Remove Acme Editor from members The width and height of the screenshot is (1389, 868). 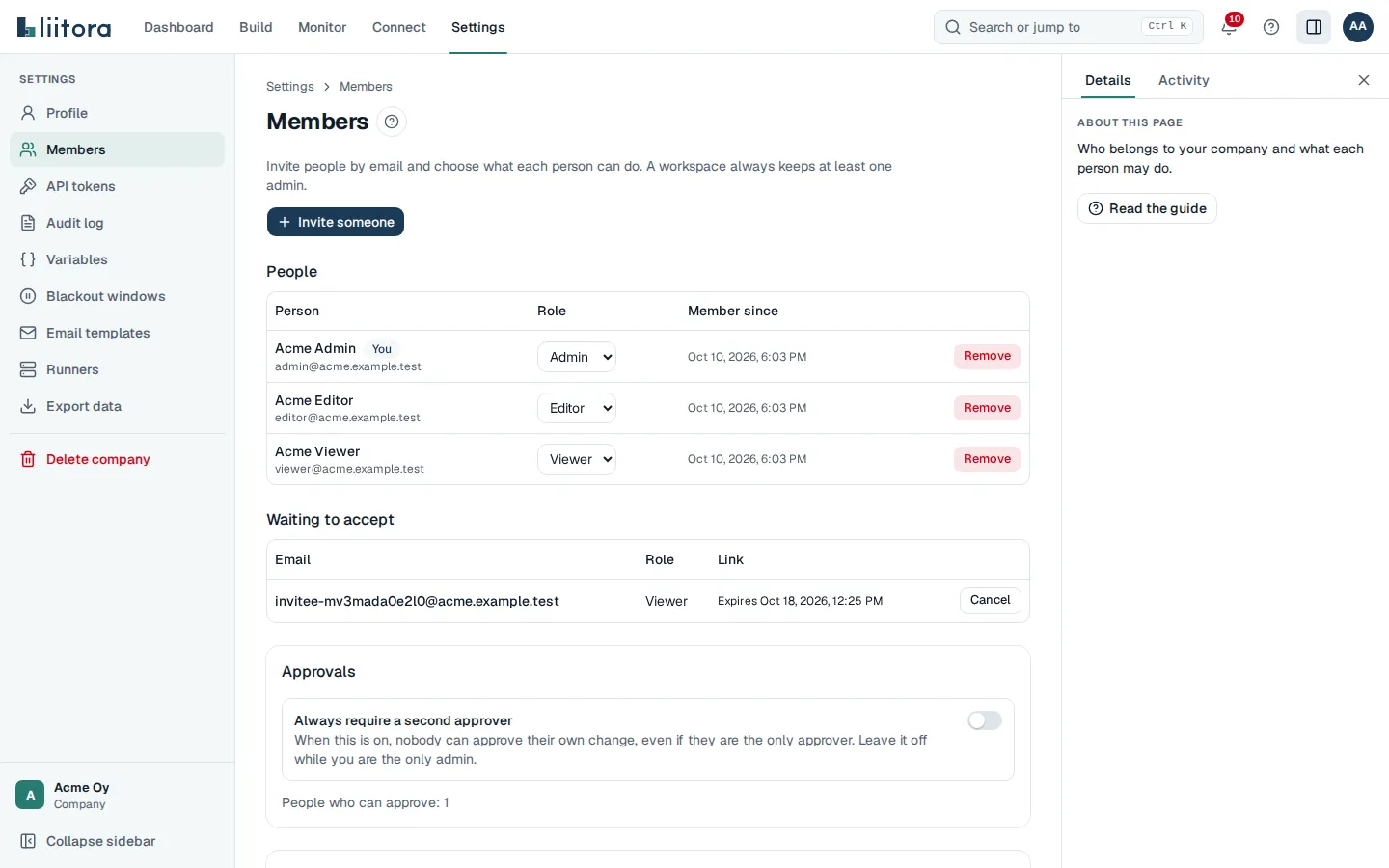[987, 408]
